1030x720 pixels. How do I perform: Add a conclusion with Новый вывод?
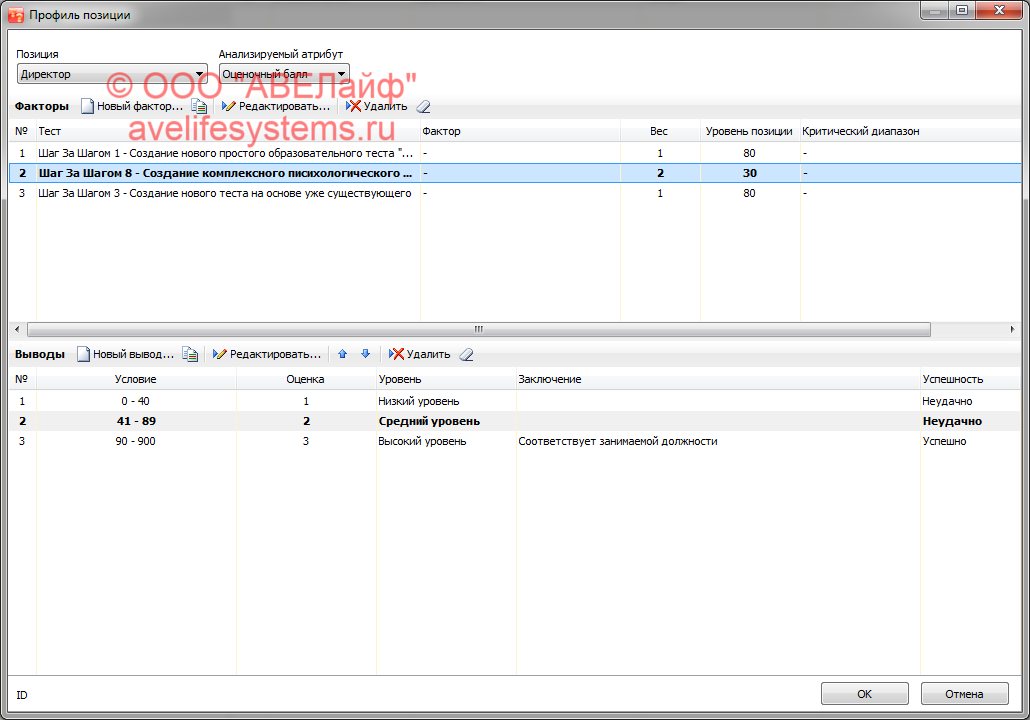127,354
